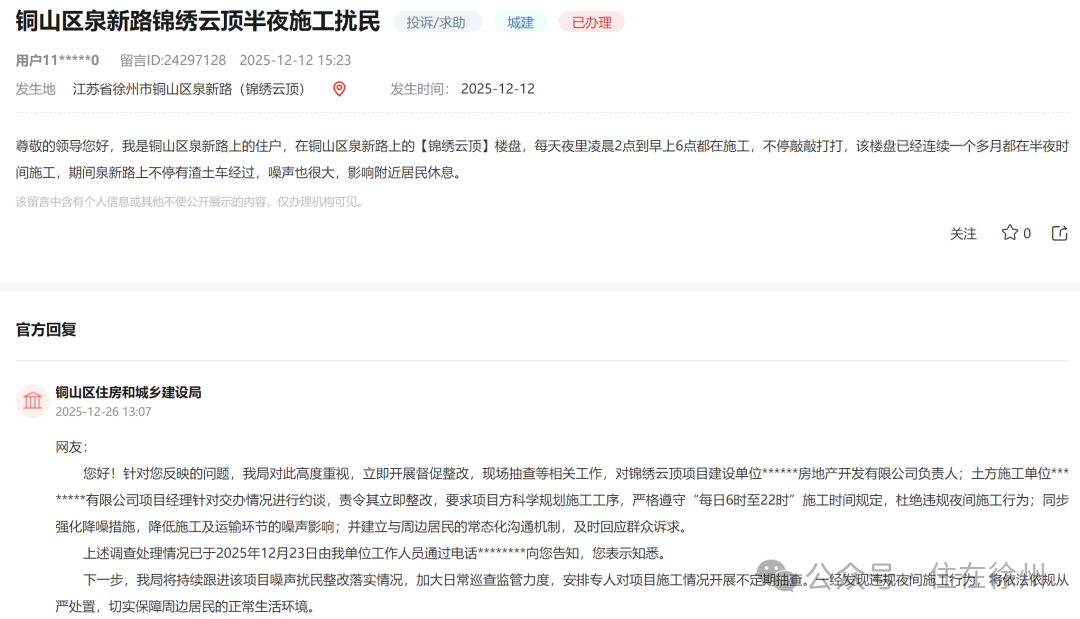The width and height of the screenshot is (1080, 619).
Task: Click the red location pin icon
Action: point(338,89)
